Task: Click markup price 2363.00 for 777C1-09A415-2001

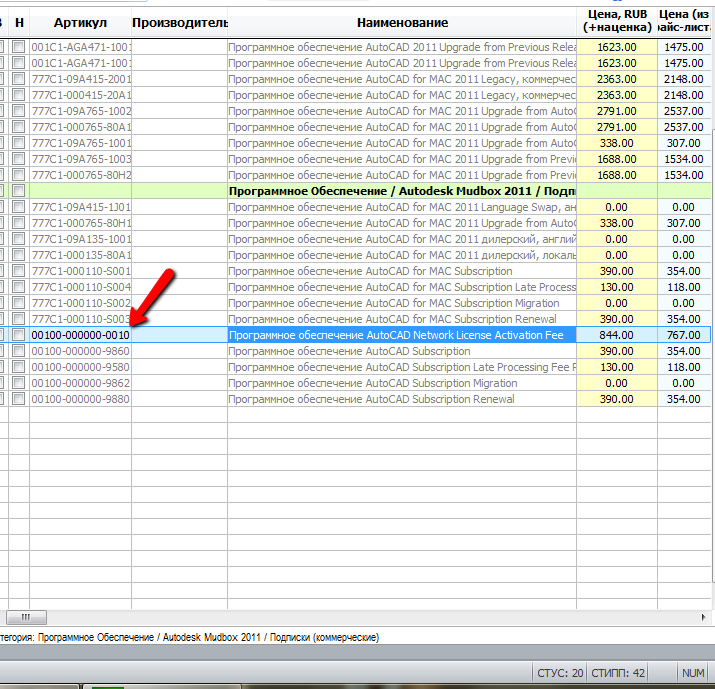Action: 617,79
